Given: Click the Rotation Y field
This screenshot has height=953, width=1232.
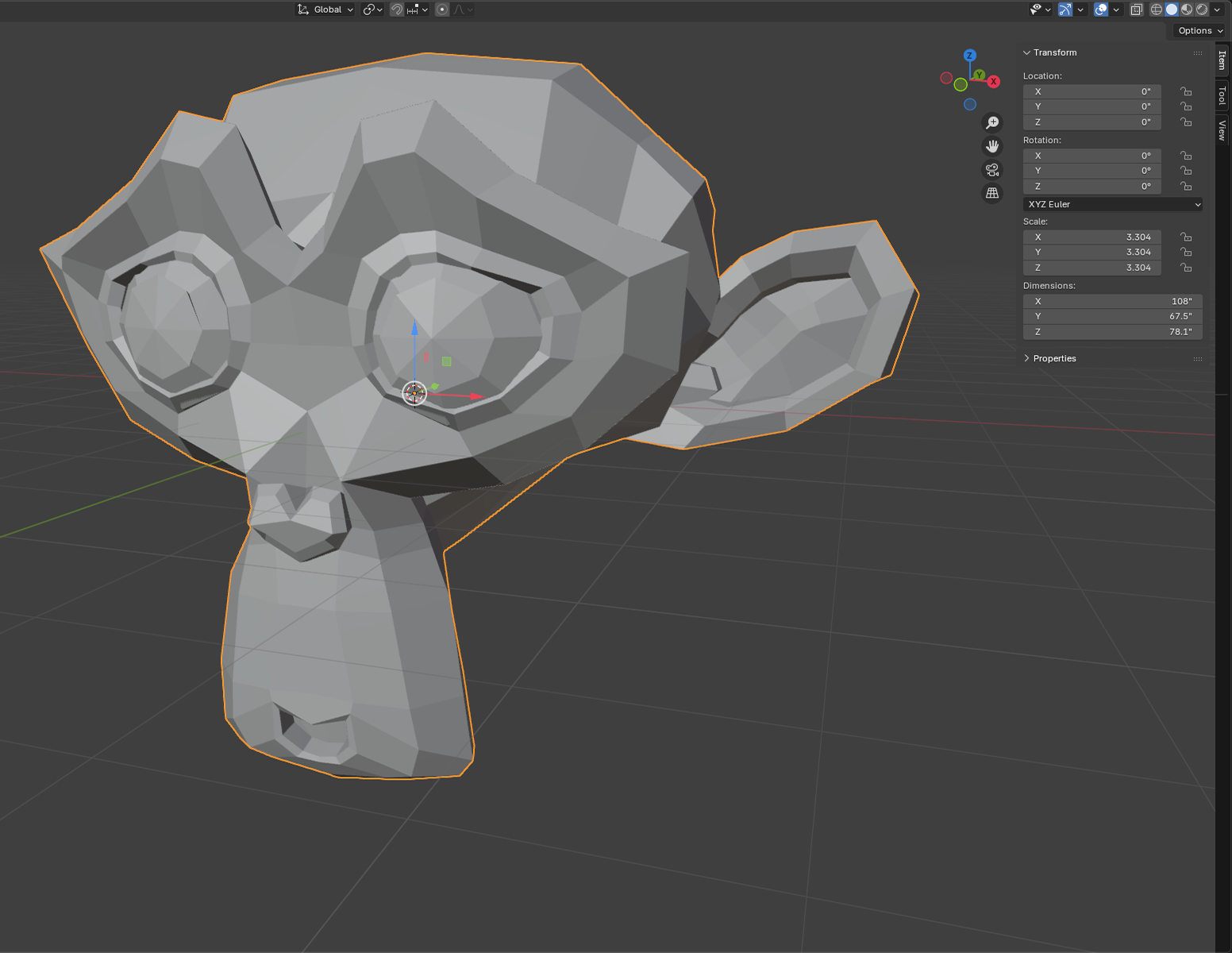Looking at the screenshot, I should [x=1091, y=171].
